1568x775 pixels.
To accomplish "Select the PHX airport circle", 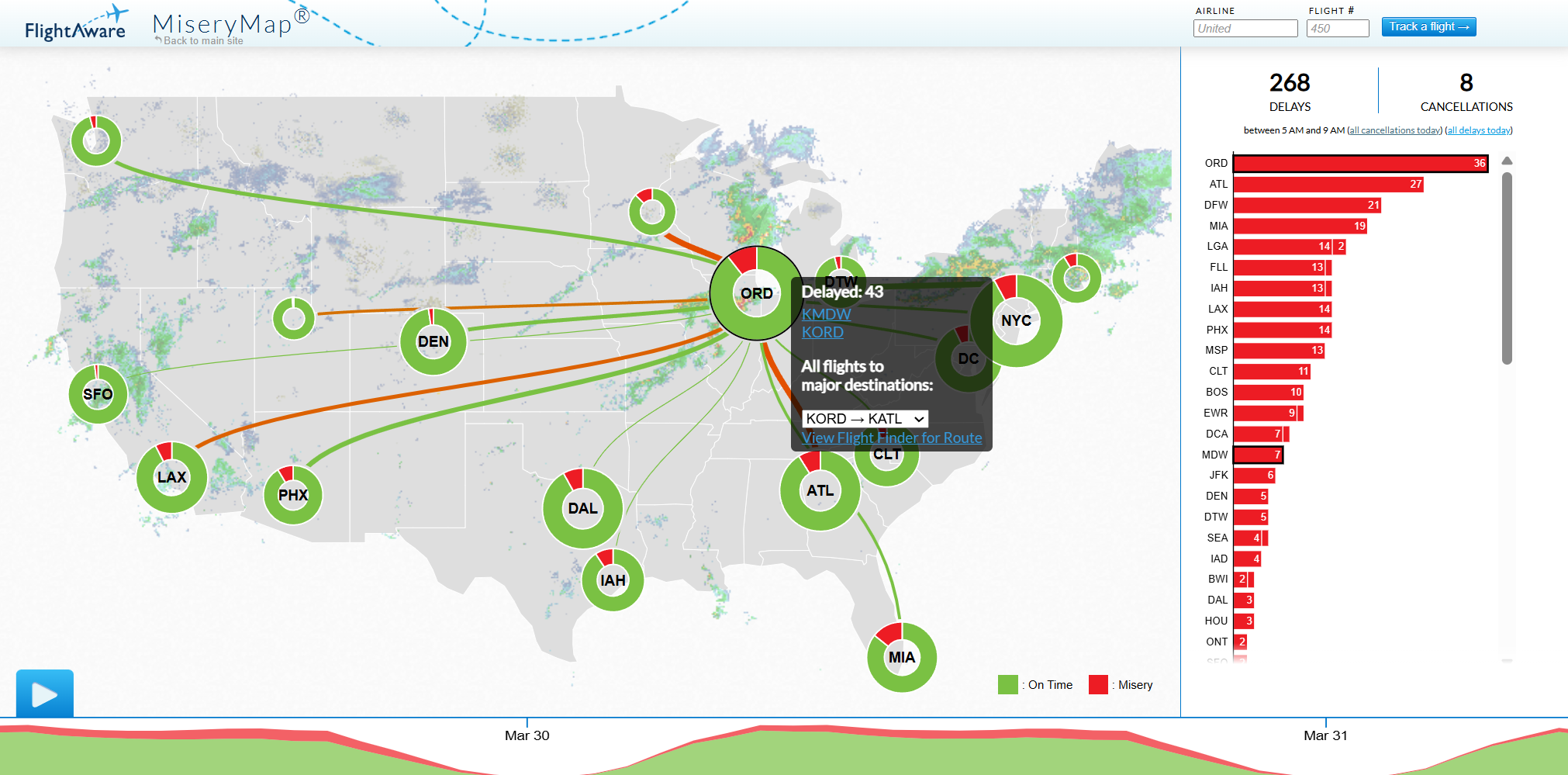I will coord(293,495).
